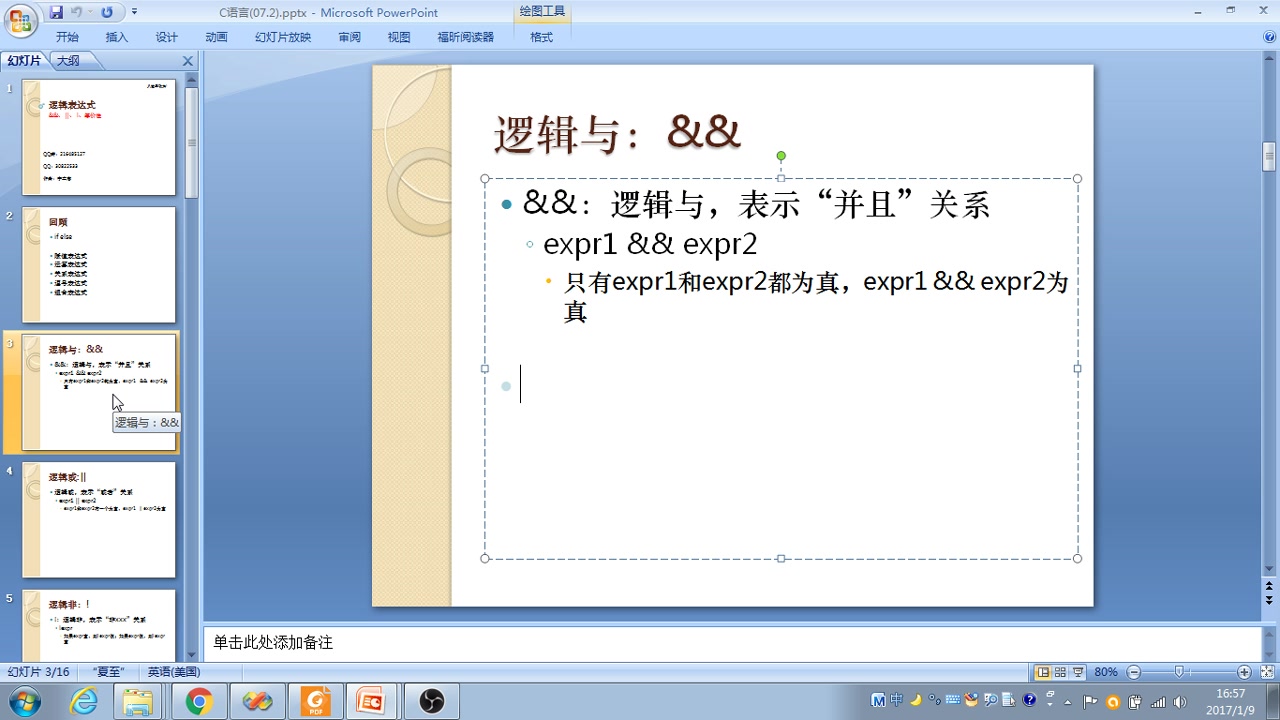Go to previous slide double-arrow button
Viewport: 1280px width, 720px height.
coord(1270,588)
